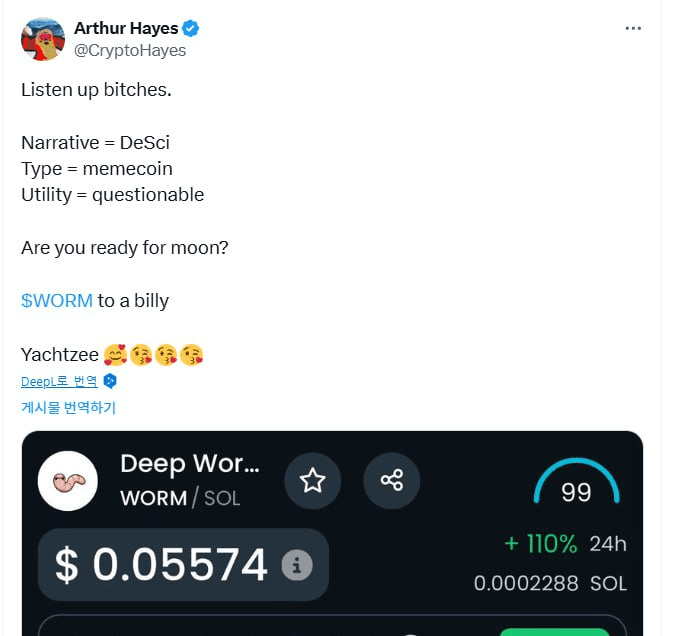Click the DeepL logo icon
The height and width of the screenshot is (636, 675).
click(111, 381)
